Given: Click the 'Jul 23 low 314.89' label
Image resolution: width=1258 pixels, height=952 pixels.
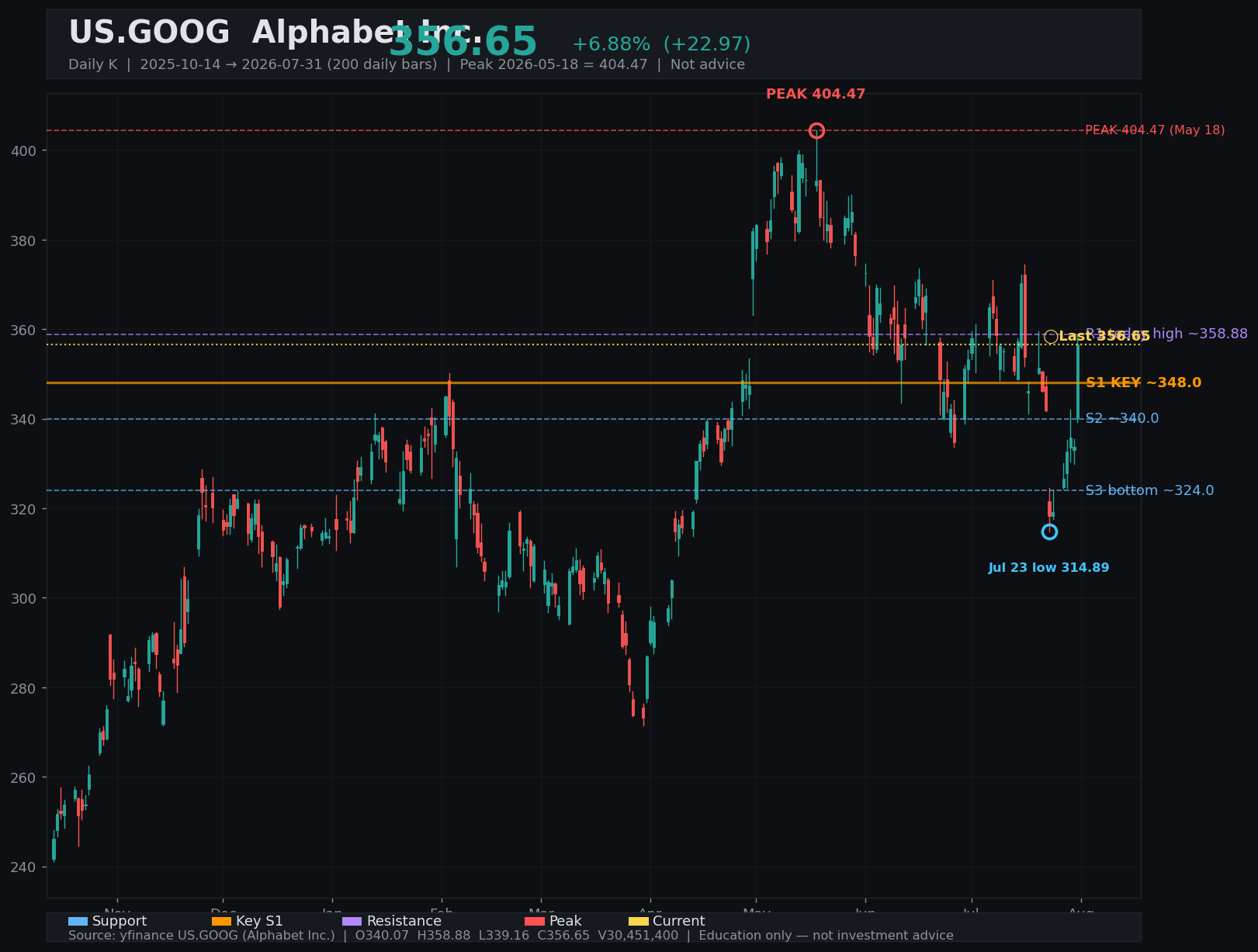Looking at the screenshot, I should 1048,568.
